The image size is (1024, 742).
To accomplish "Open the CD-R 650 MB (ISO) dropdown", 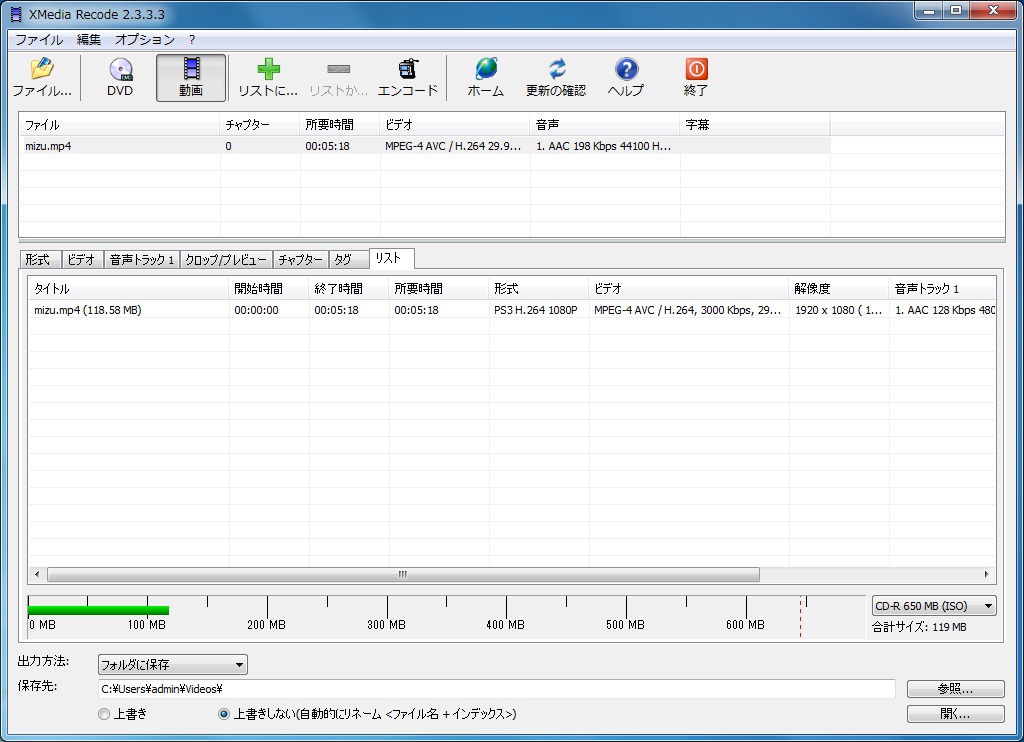I will (x=934, y=605).
